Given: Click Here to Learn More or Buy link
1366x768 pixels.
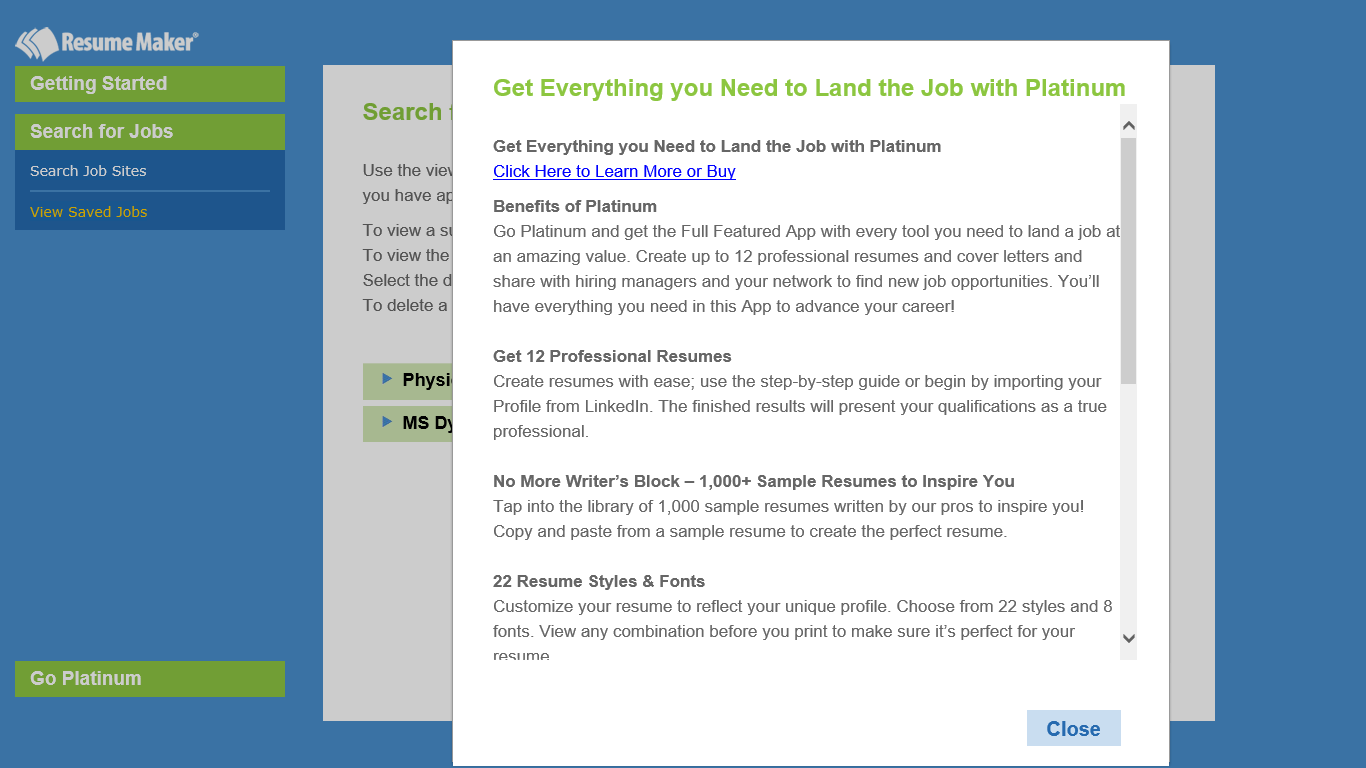Looking at the screenshot, I should (x=614, y=171).
